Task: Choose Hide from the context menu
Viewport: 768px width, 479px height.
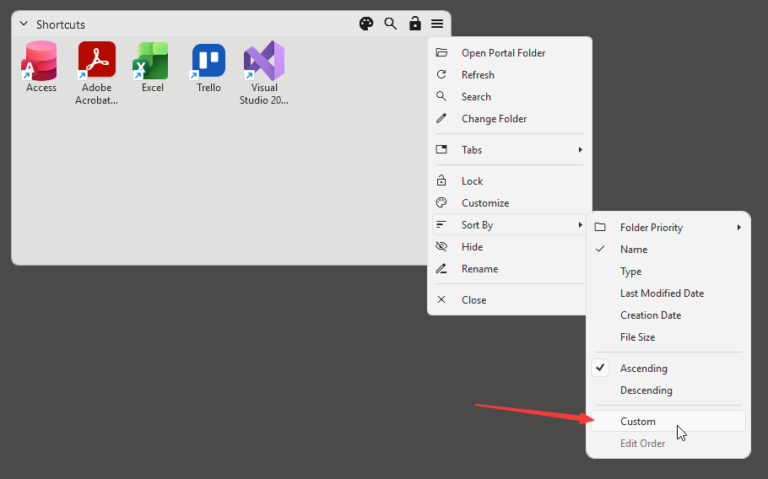Action: click(510, 247)
